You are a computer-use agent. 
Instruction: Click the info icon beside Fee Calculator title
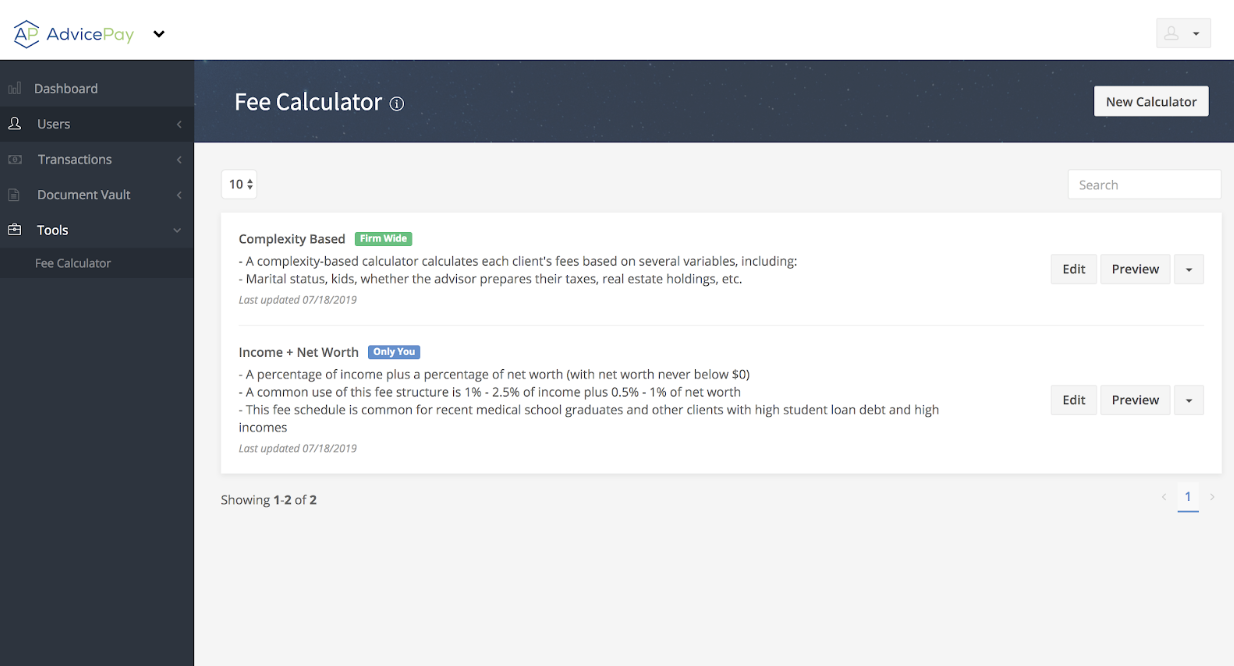point(397,104)
